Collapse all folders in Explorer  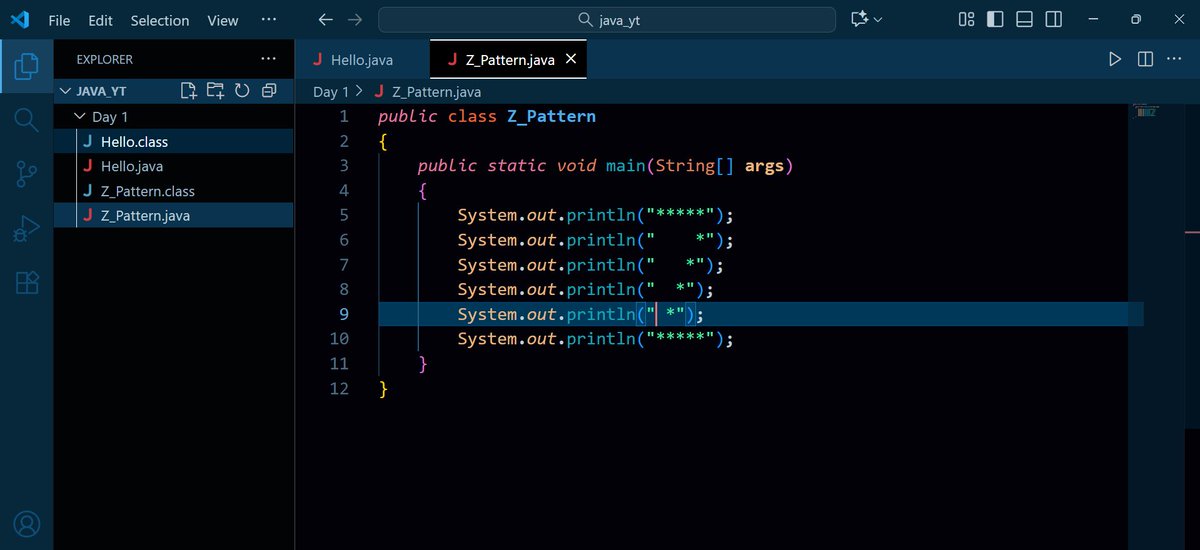pos(268,91)
